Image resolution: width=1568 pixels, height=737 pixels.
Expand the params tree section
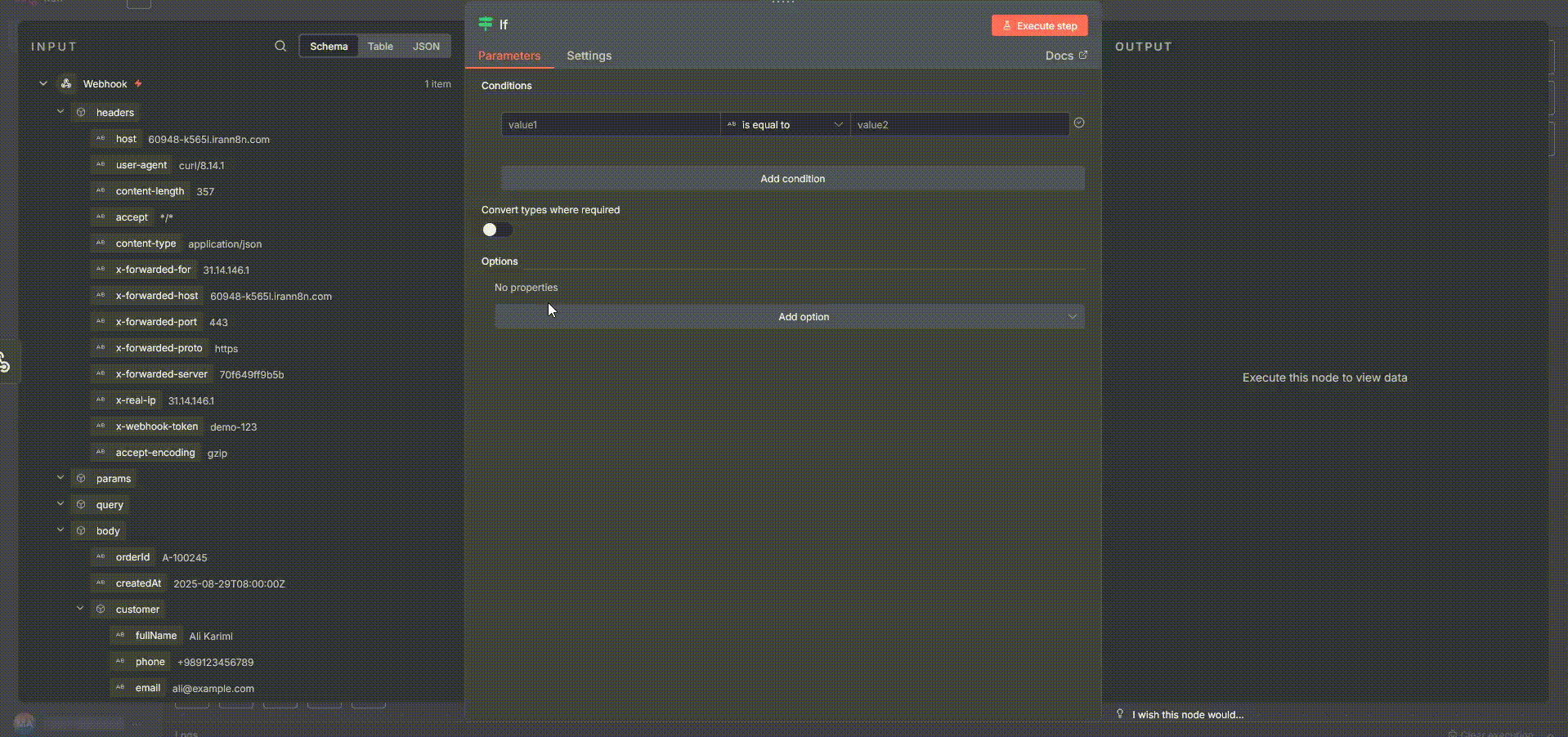tap(60, 478)
